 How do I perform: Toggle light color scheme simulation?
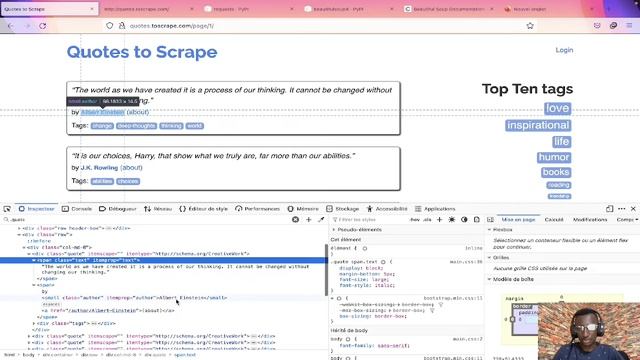[x=452, y=220]
